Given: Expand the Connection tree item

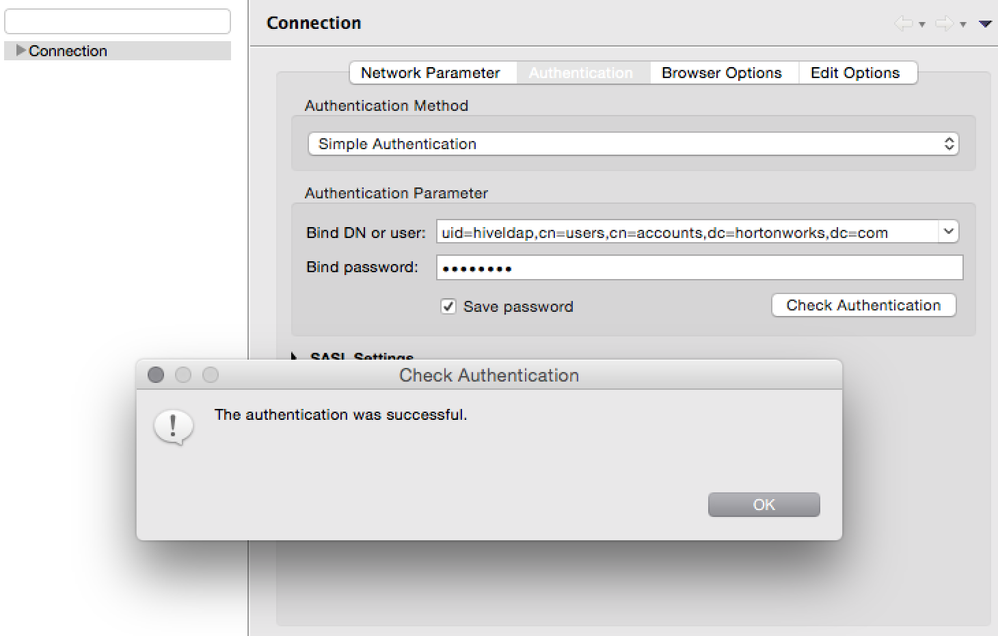Looking at the screenshot, I should click(x=21, y=51).
